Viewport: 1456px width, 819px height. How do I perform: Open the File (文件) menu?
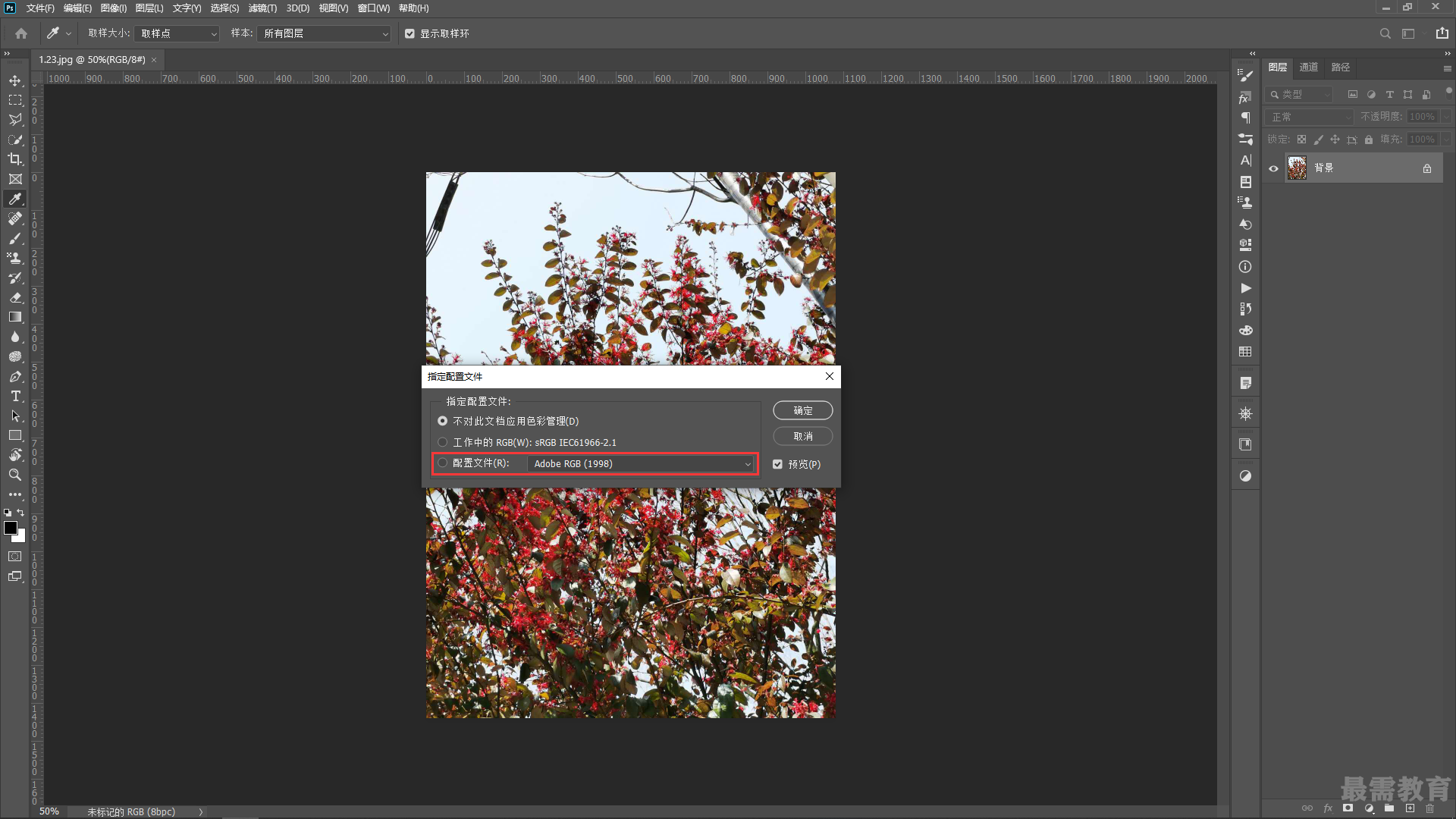[x=40, y=8]
